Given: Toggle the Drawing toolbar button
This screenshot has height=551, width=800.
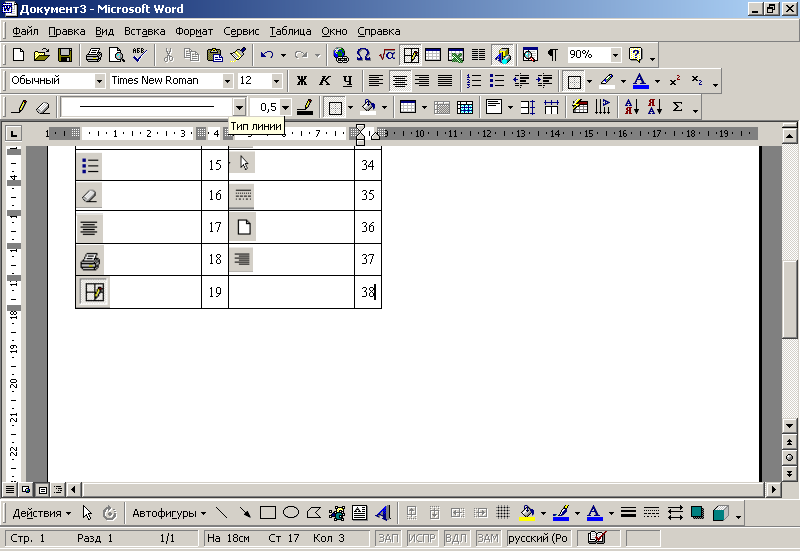Looking at the screenshot, I should point(502,55).
